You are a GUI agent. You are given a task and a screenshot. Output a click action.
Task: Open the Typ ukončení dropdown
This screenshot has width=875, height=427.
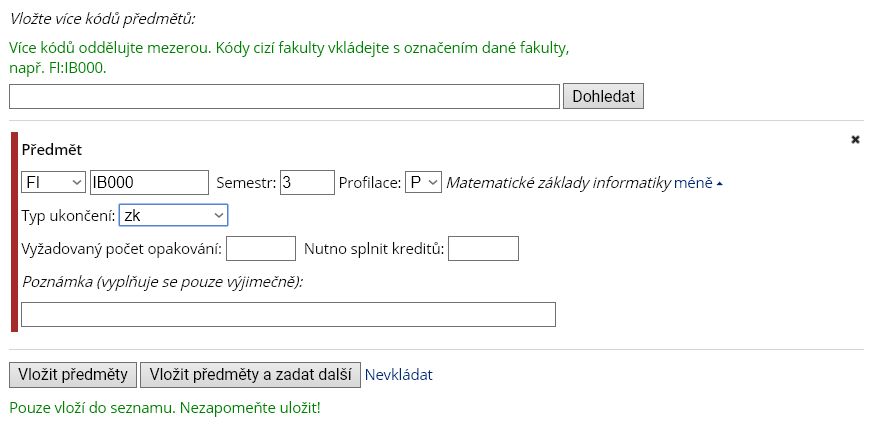pyautogui.click(x=173, y=215)
